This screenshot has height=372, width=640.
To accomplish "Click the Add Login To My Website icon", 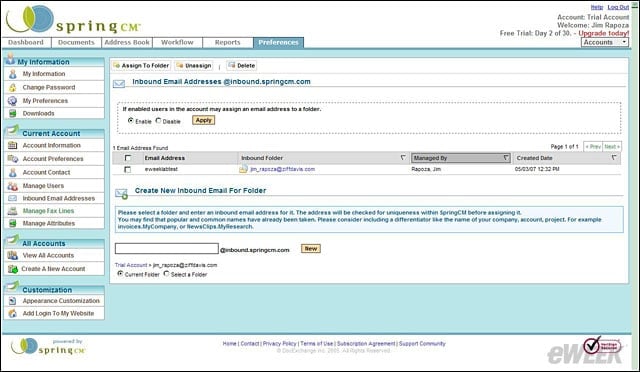I will pos(13,313).
